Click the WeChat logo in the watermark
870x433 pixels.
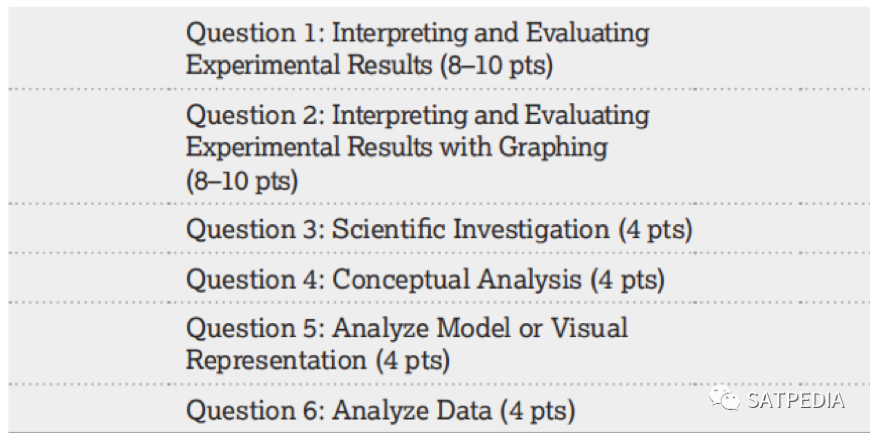[724, 400]
